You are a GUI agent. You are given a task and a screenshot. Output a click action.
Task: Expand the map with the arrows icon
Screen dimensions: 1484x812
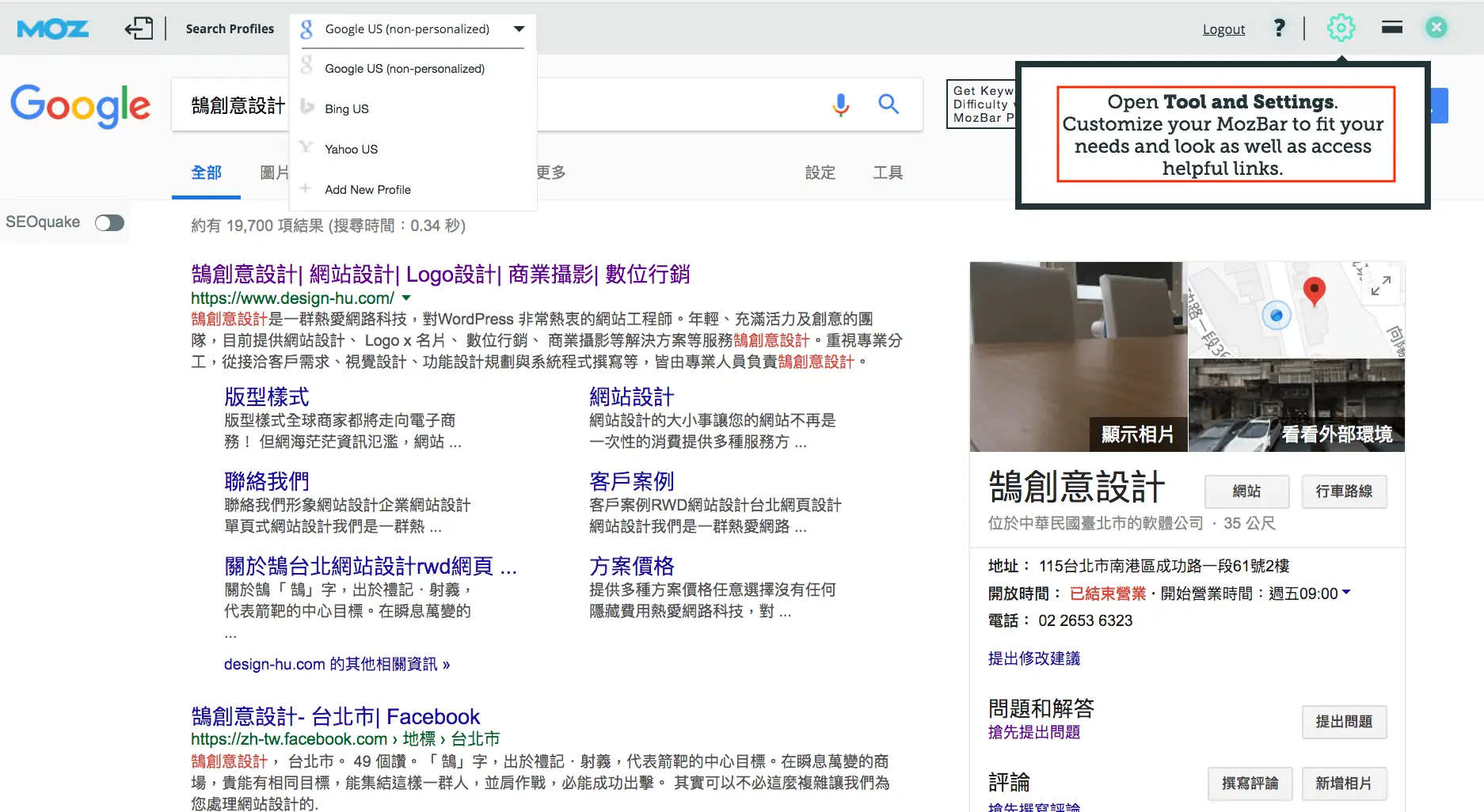point(1381,286)
